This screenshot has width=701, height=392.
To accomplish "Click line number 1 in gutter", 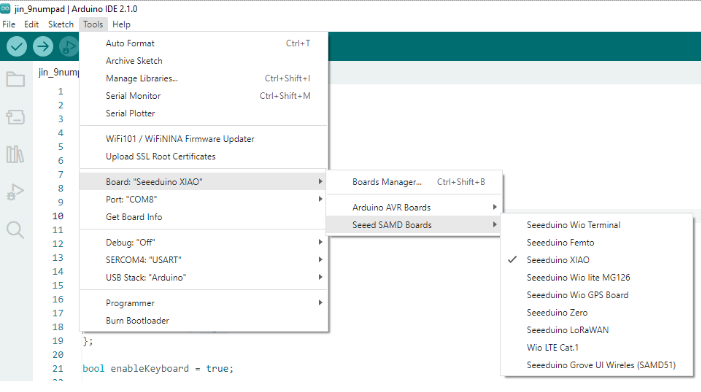I will pos(61,91).
